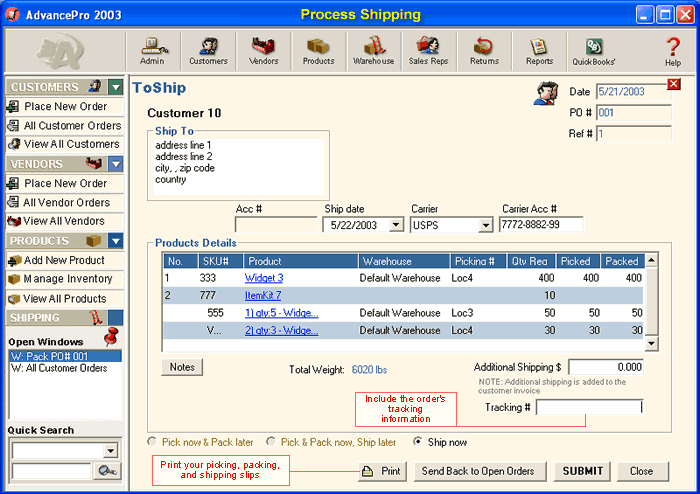Viewport: 700px width, 494px height.
Task: Click the Tracking # input field
Action: click(589, 407)
